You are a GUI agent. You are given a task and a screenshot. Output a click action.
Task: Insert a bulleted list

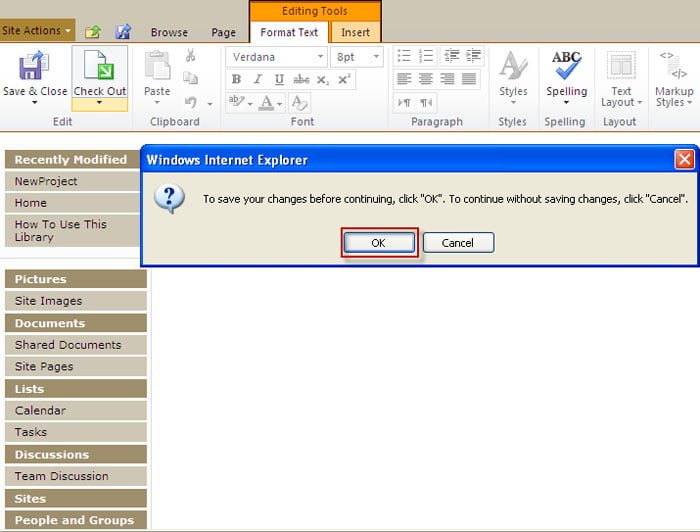[404, 56]
